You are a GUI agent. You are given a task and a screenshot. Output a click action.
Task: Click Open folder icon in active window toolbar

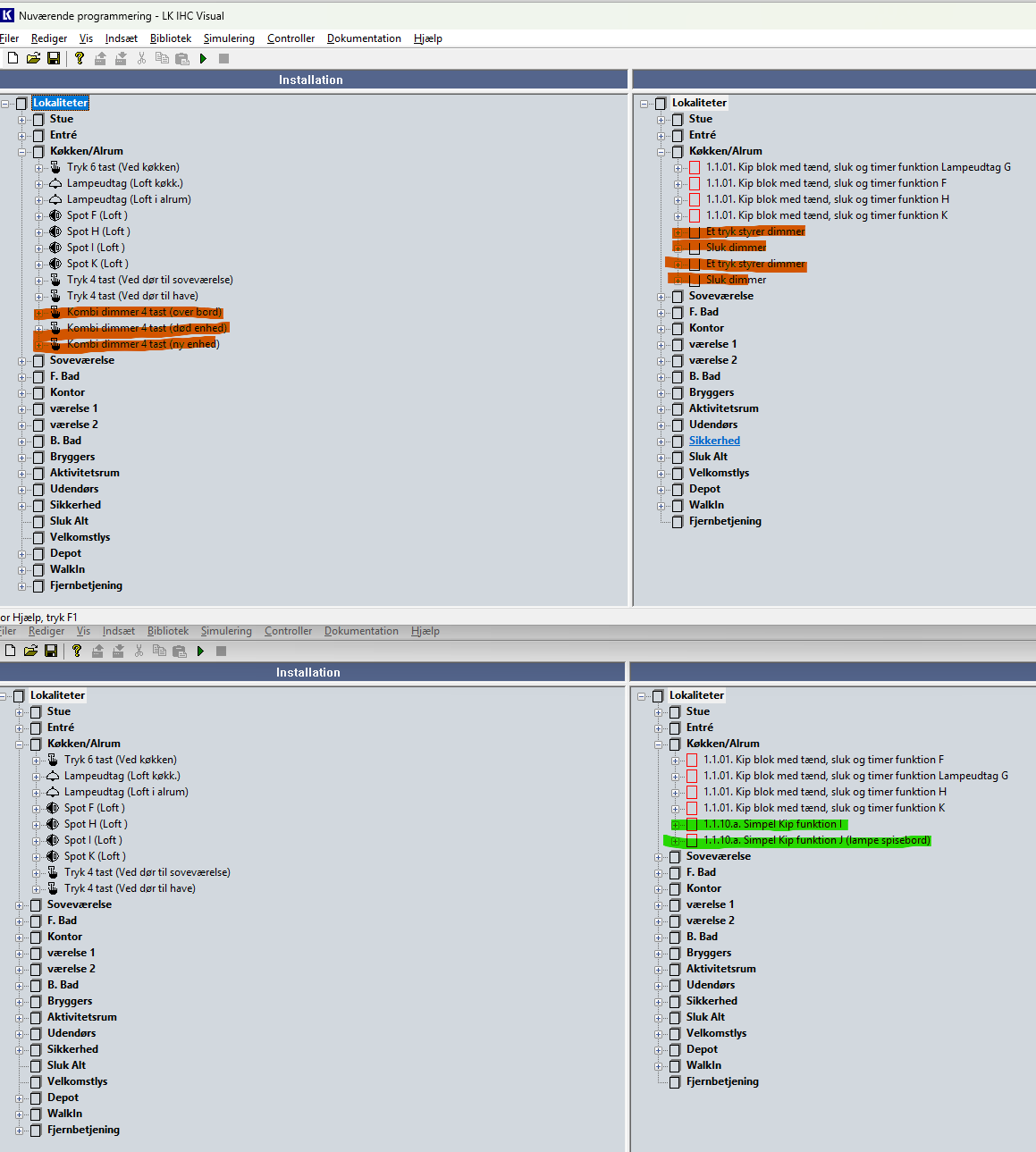point(33,58)
